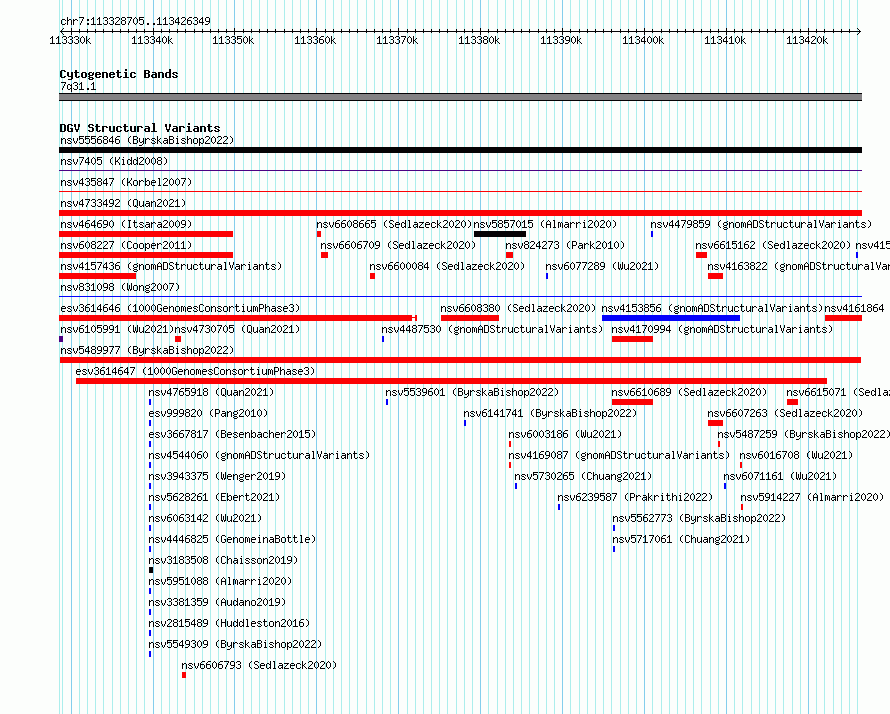
Task: Click nsv6239587 (Prakrithi2022) label
Action: pyautogui.click(x=635, y=497)
